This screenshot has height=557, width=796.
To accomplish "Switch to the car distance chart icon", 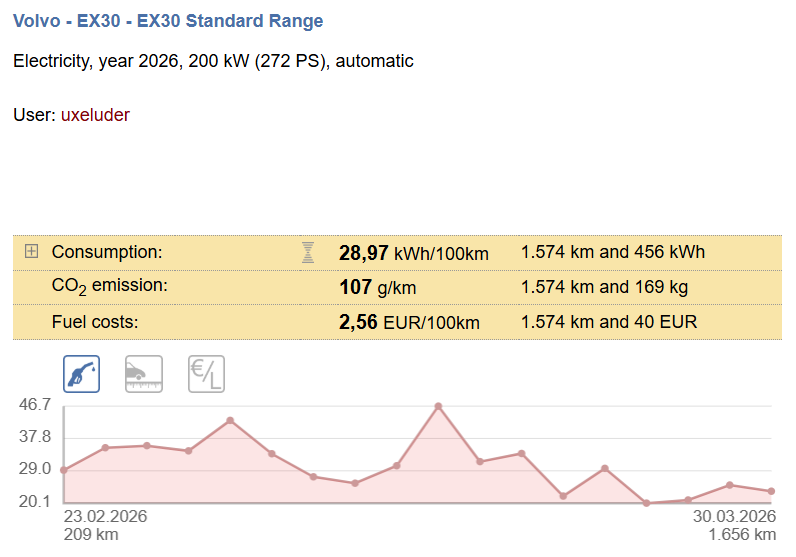I will [x=144, y=374].
